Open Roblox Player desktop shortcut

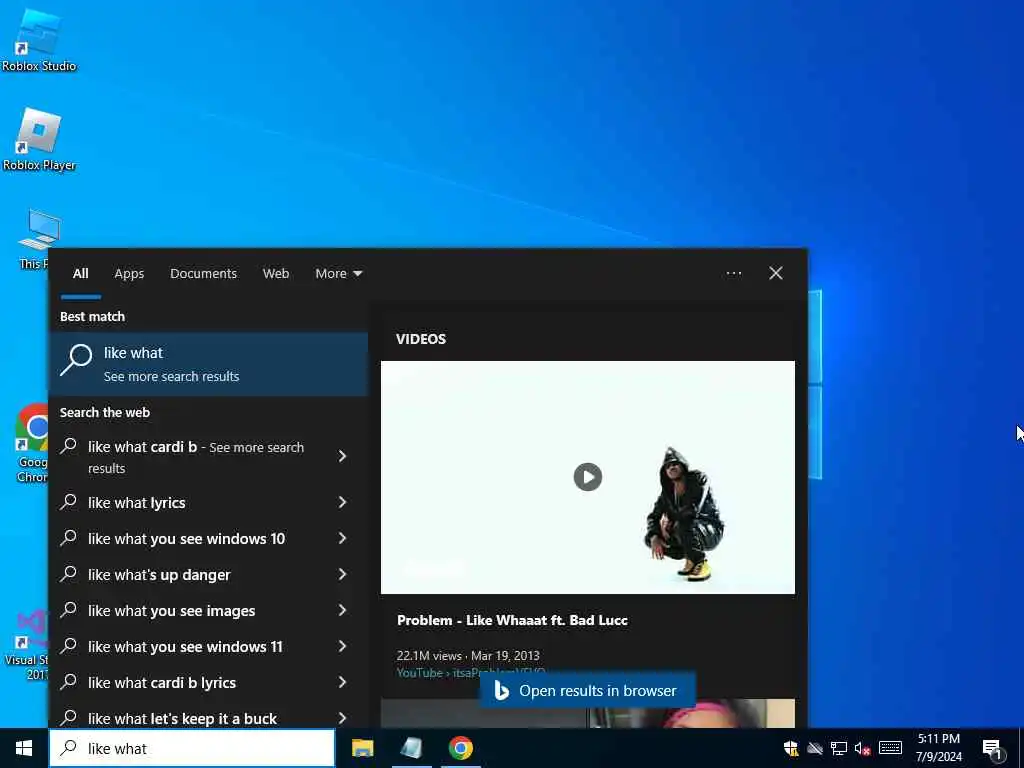click(39, 139)
